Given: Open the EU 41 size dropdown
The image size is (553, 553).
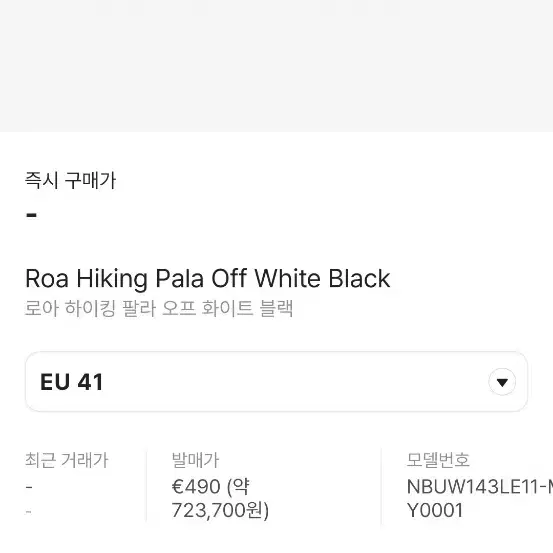Looking at the screenshot, I should click(x=276, y=382).
